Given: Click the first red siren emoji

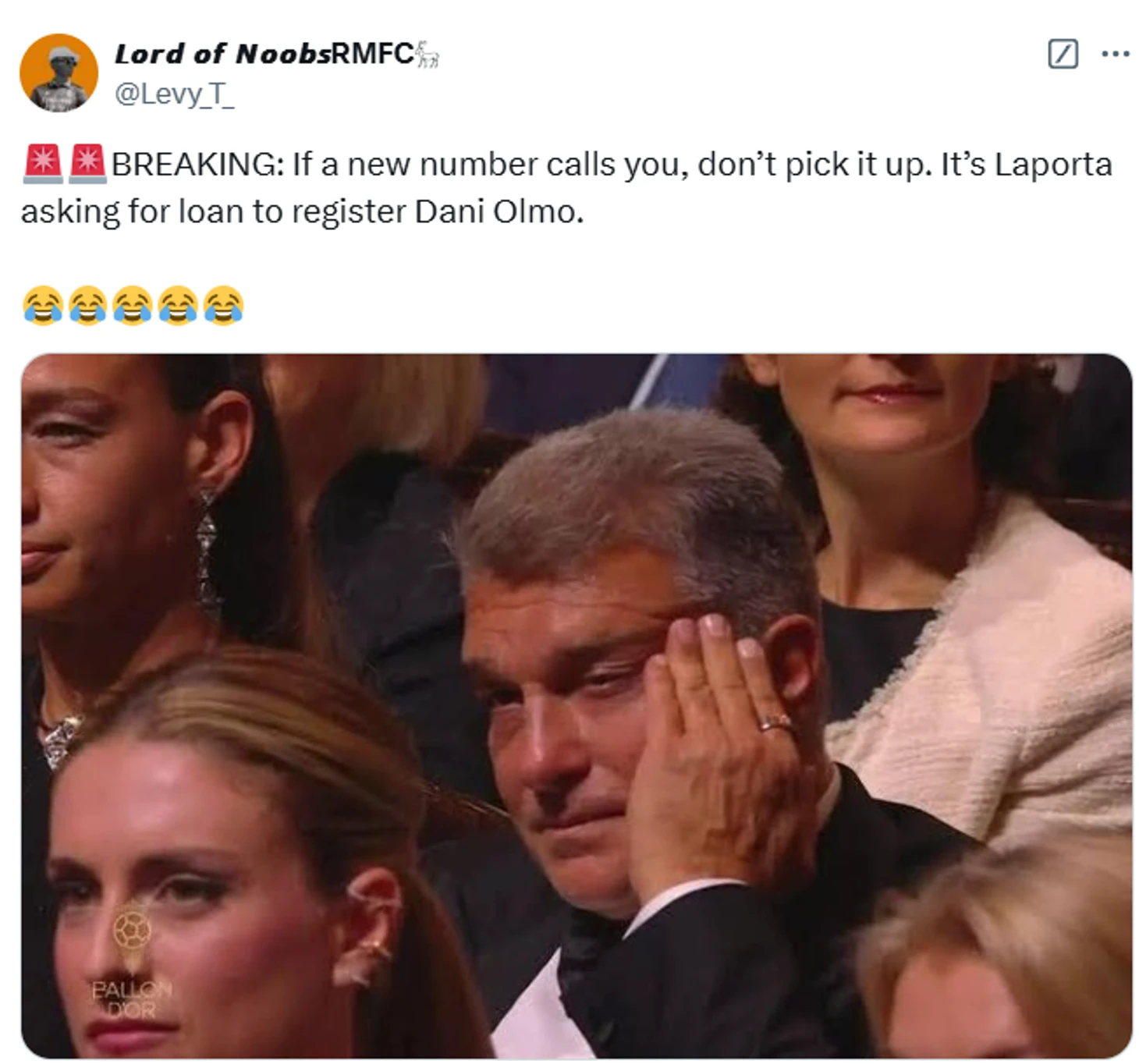Looking at the screenshot, I should coord(43,164).
